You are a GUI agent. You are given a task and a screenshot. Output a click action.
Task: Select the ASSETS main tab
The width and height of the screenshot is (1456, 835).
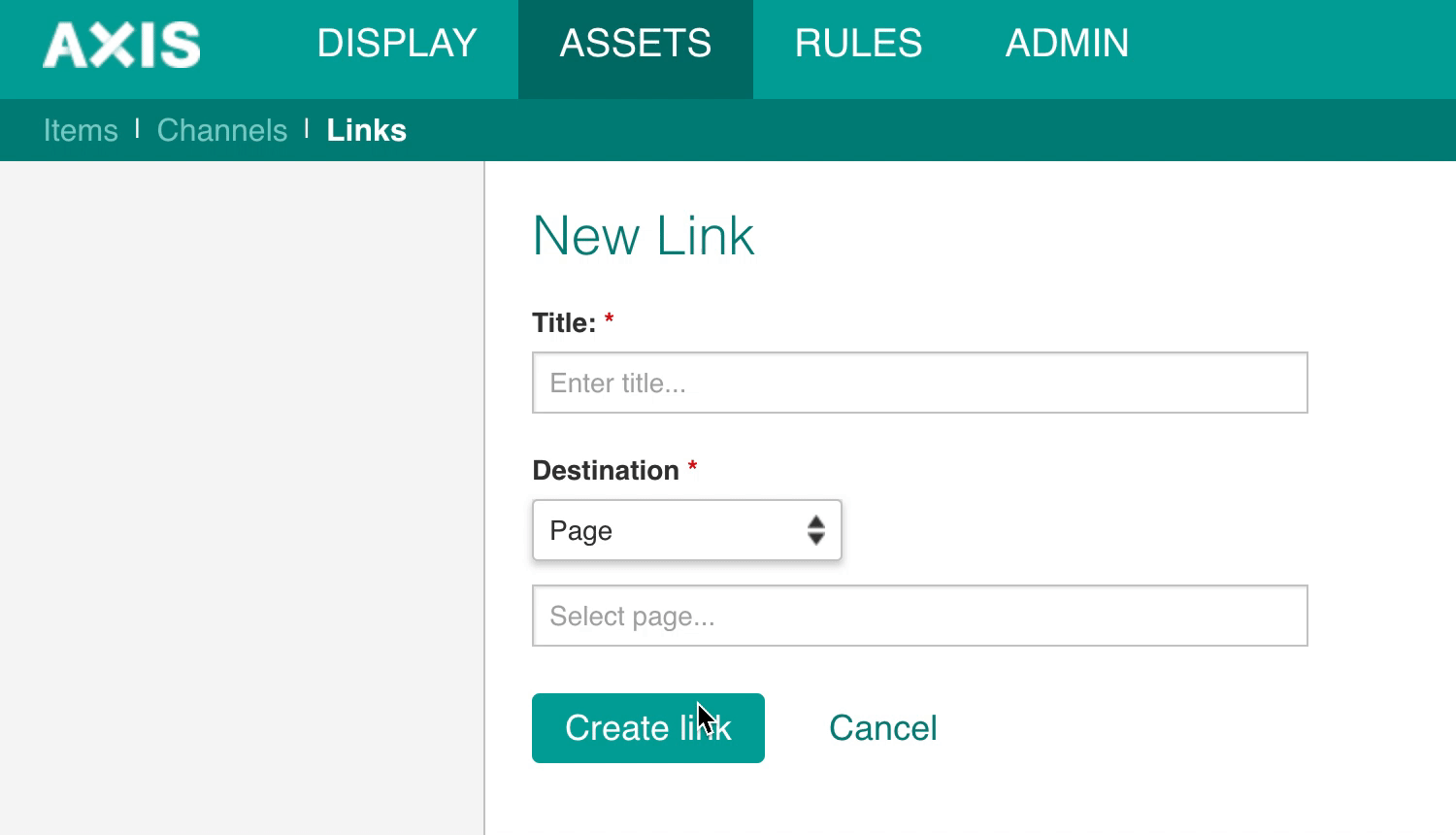pos(636,49)
